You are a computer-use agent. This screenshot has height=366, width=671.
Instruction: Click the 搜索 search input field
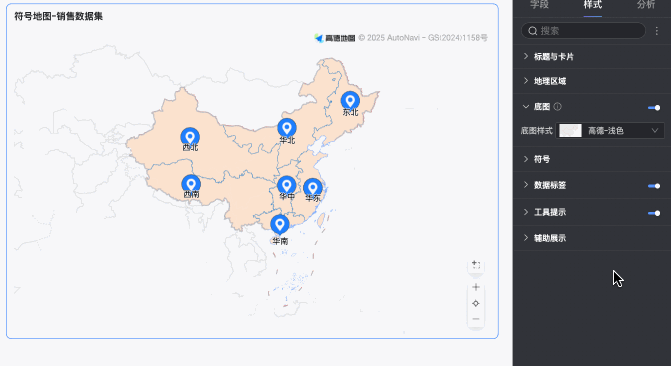(x=583, y=31)
